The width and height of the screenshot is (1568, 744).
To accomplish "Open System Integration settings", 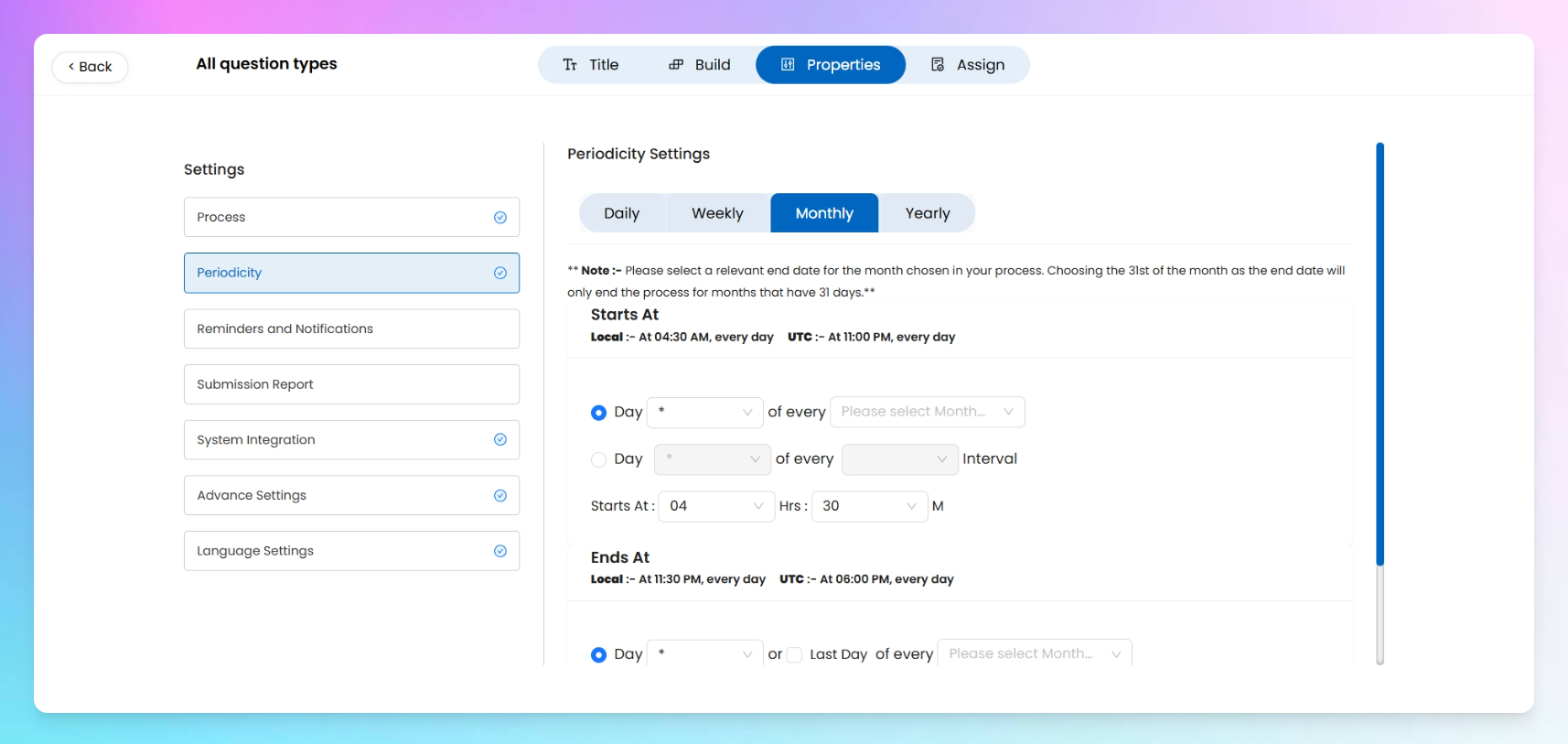I will click(351, 440).
